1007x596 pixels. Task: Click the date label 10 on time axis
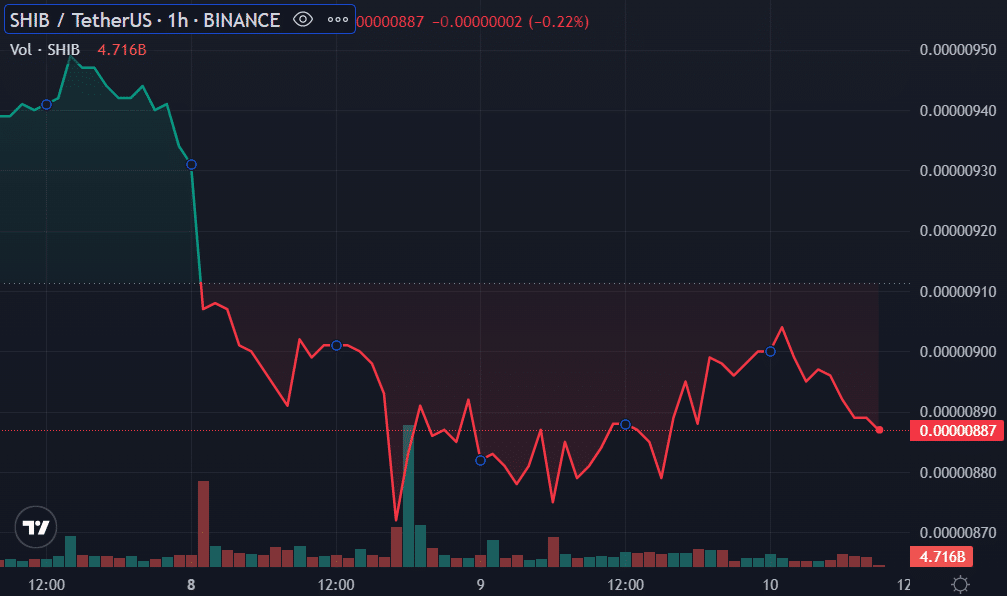point(770,584)
